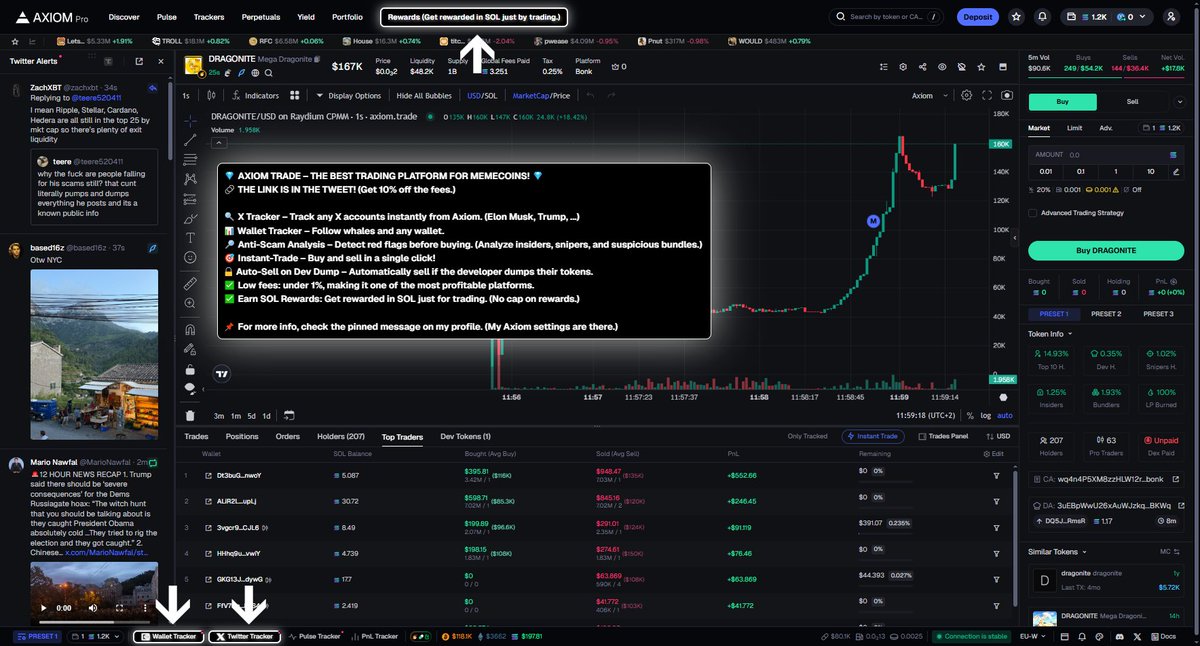Click Hide All Bubbles
The image size is (1200, 646).
(x=424, y=96)
